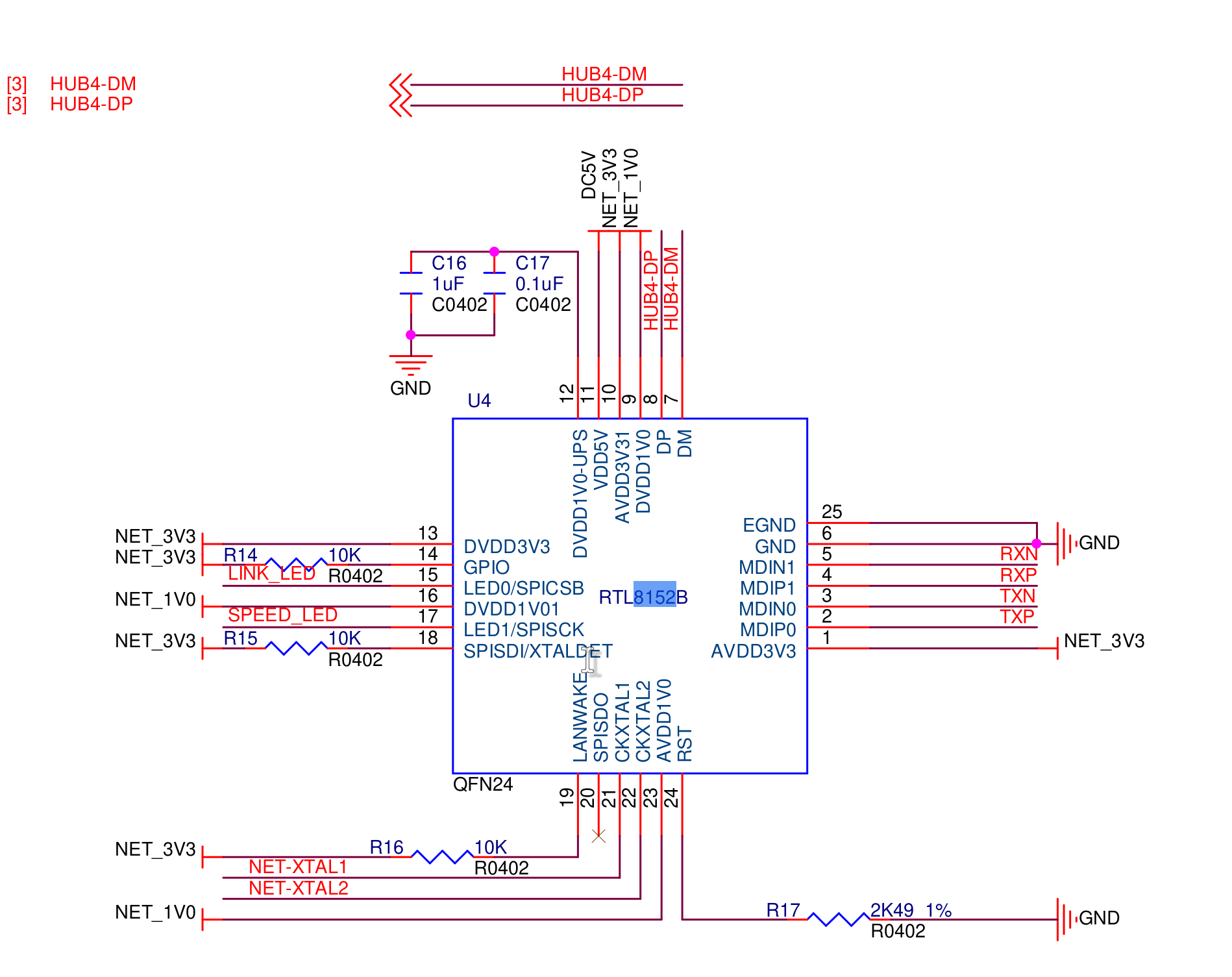Click the LED1/SPISCK pin name
This screenshot has height=977, width=1232.
523,630
